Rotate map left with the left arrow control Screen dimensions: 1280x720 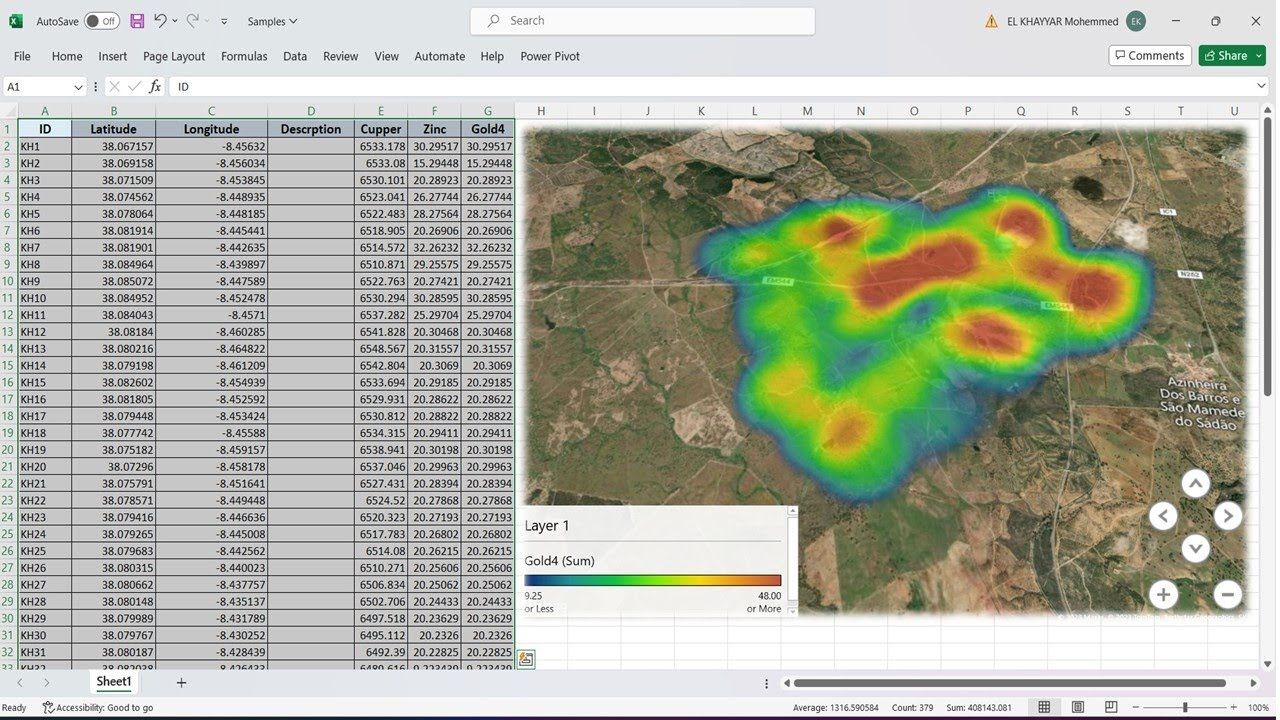[1163, 515]
